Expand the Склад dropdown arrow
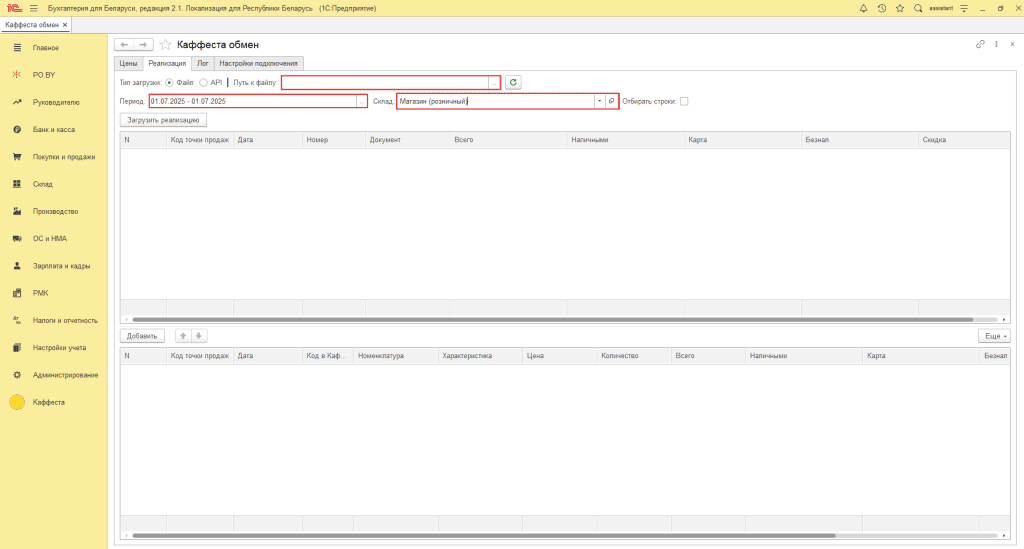Image resolution: width=1024 pixels, height=549 pixels. (x=600, y=101)
